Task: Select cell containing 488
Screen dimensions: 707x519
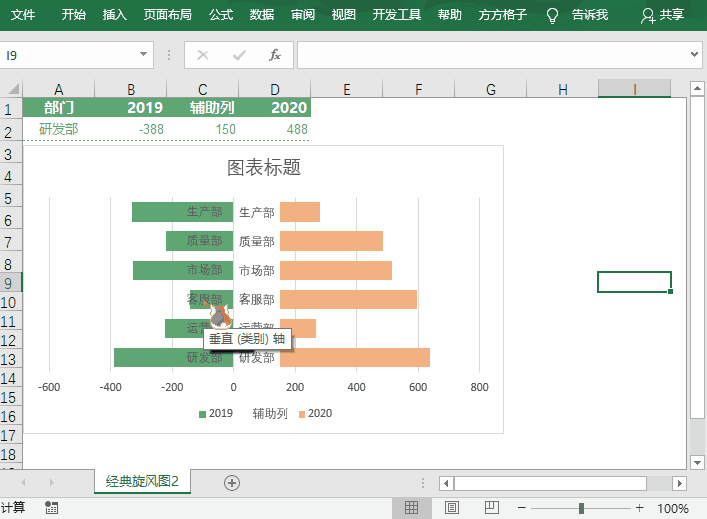Action: tap(275, 129)
